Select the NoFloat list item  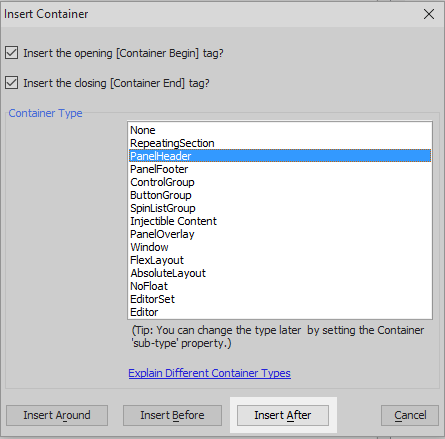tap(280, 286)
